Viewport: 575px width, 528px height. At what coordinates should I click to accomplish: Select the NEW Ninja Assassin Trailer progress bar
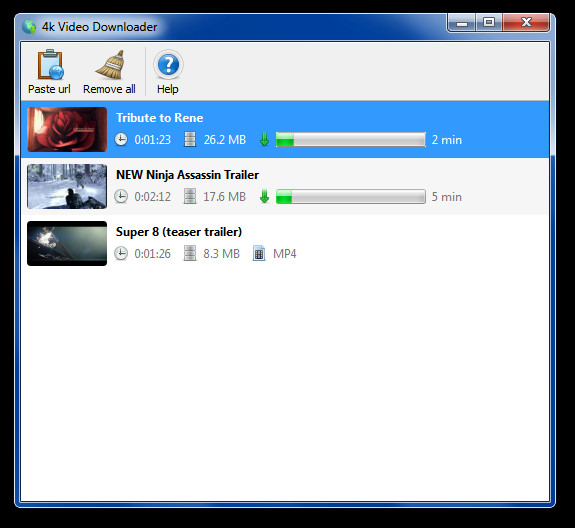click(351, 197)
